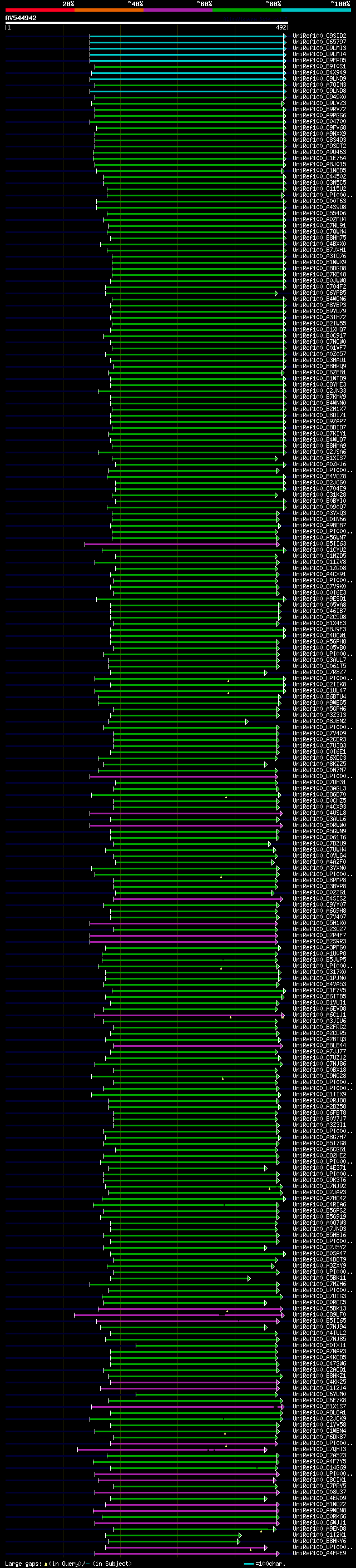356x1568 pixels.
Task: Select hit label UniRef100_B4WGN6
Action: [319, 299]
